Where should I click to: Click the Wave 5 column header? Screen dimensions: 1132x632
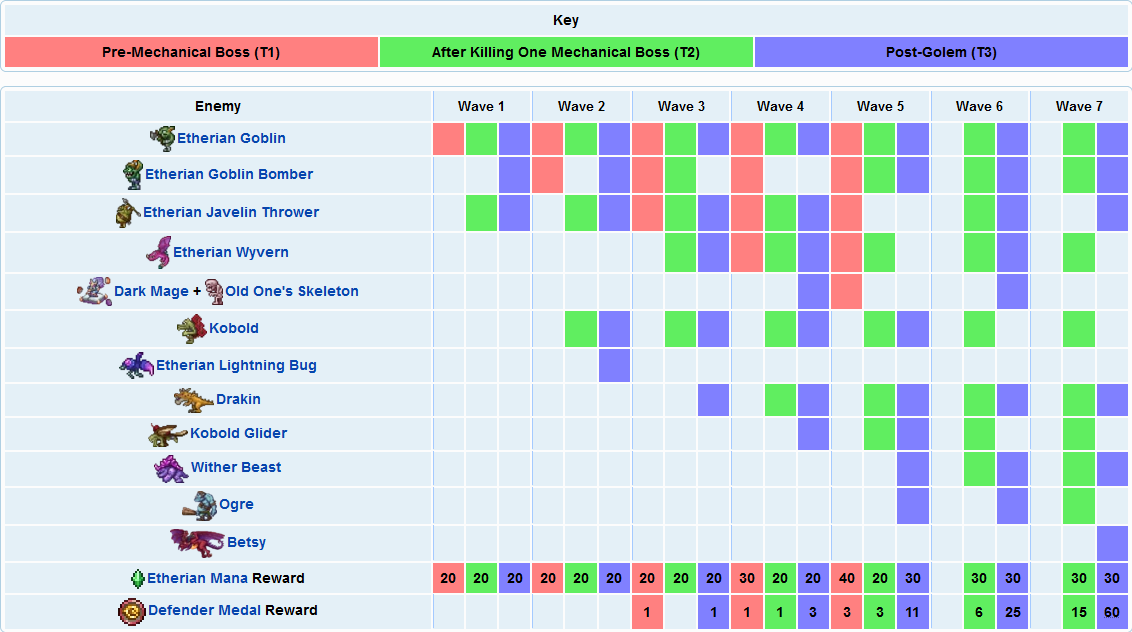pyautogui.click(x=880, y=106)
